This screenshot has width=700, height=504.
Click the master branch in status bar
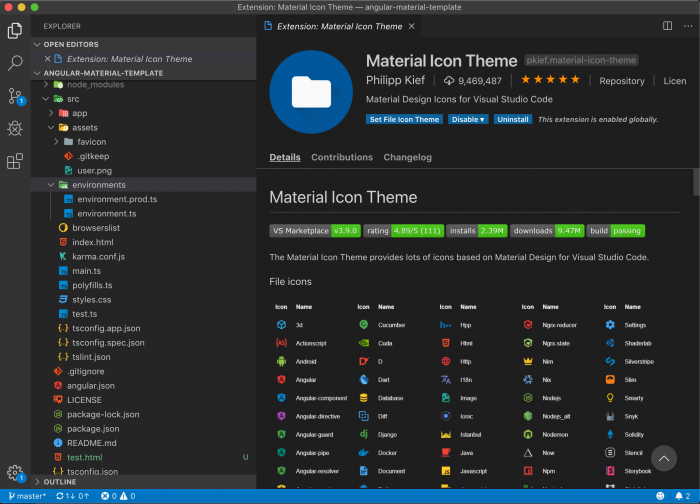coord(27,496)
